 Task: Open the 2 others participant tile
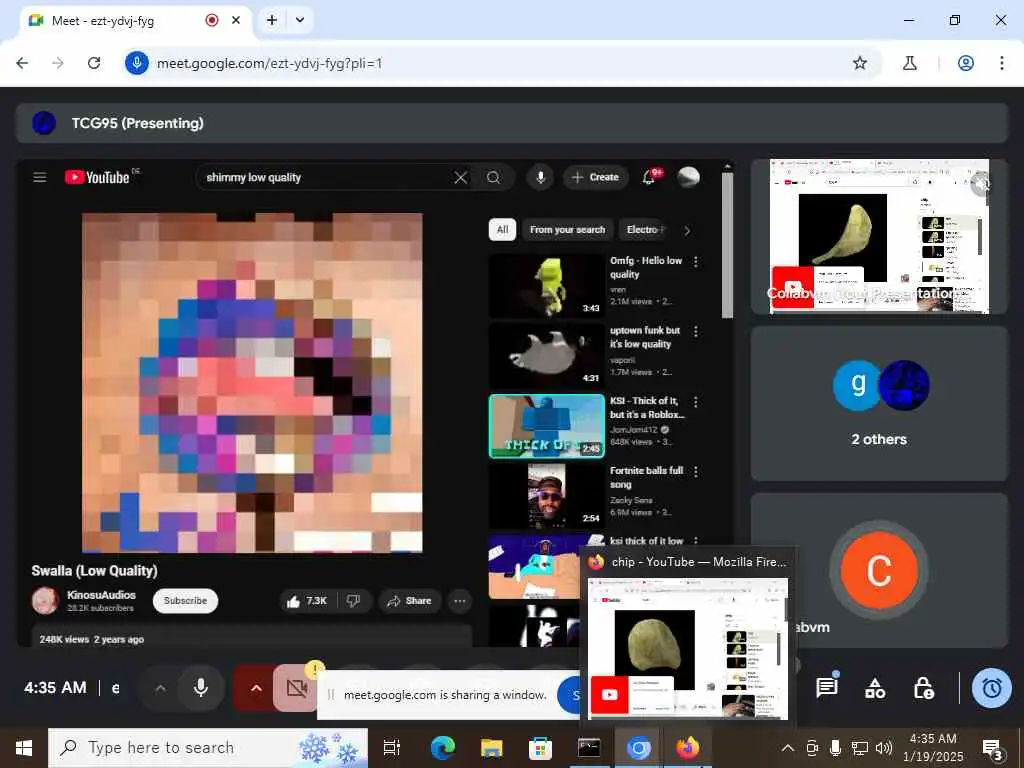(879, 404)
